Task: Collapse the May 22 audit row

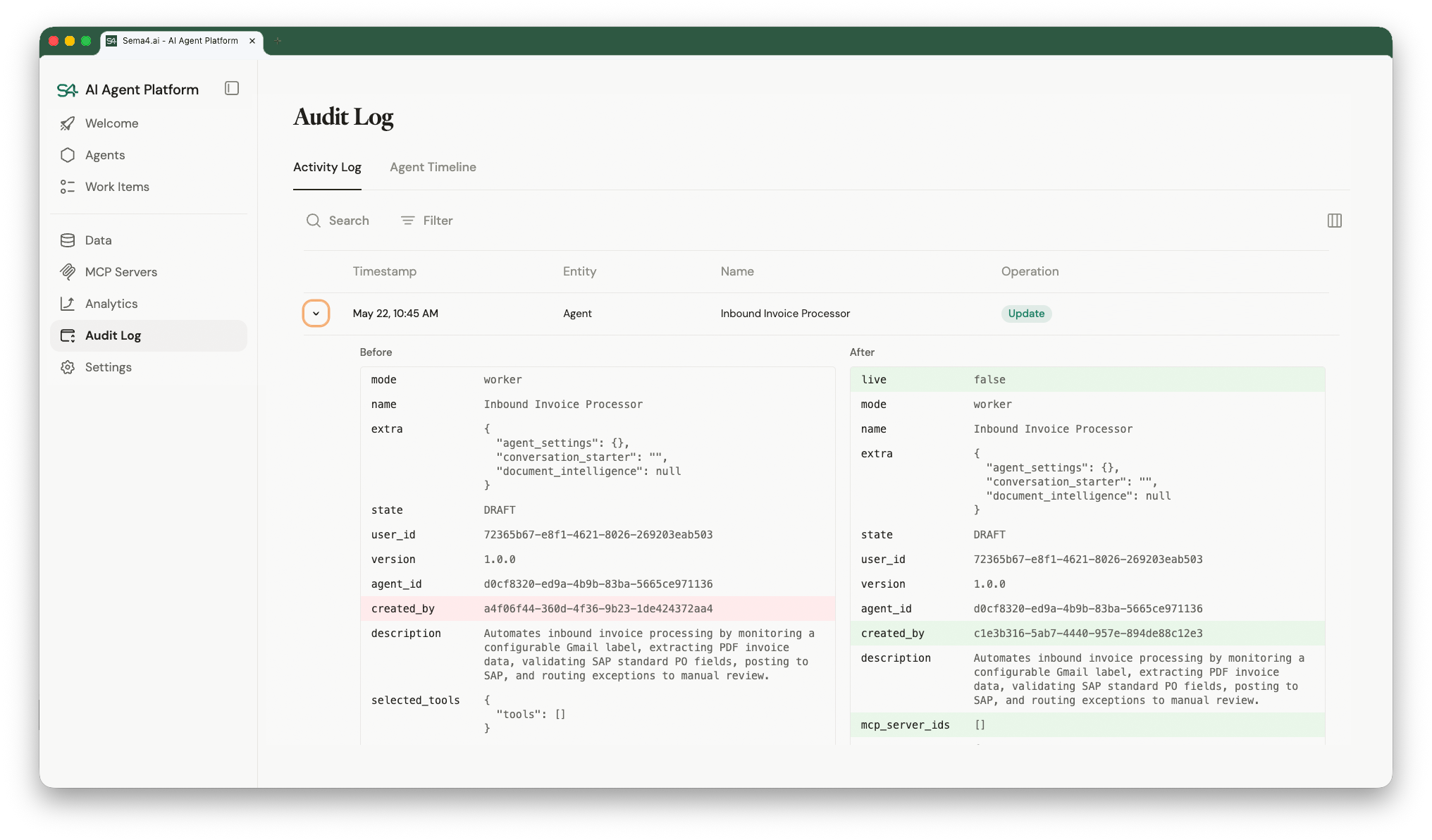Action: click(x=316, y=314)
